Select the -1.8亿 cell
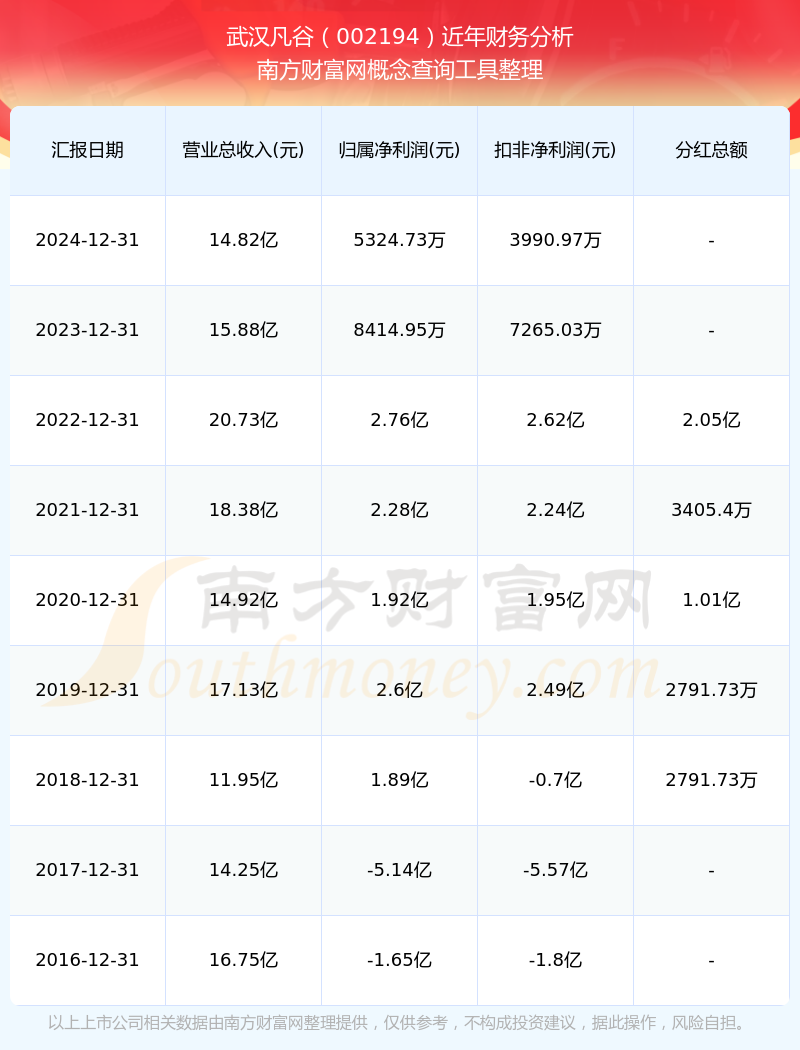800x1050 pixels. 555,960
